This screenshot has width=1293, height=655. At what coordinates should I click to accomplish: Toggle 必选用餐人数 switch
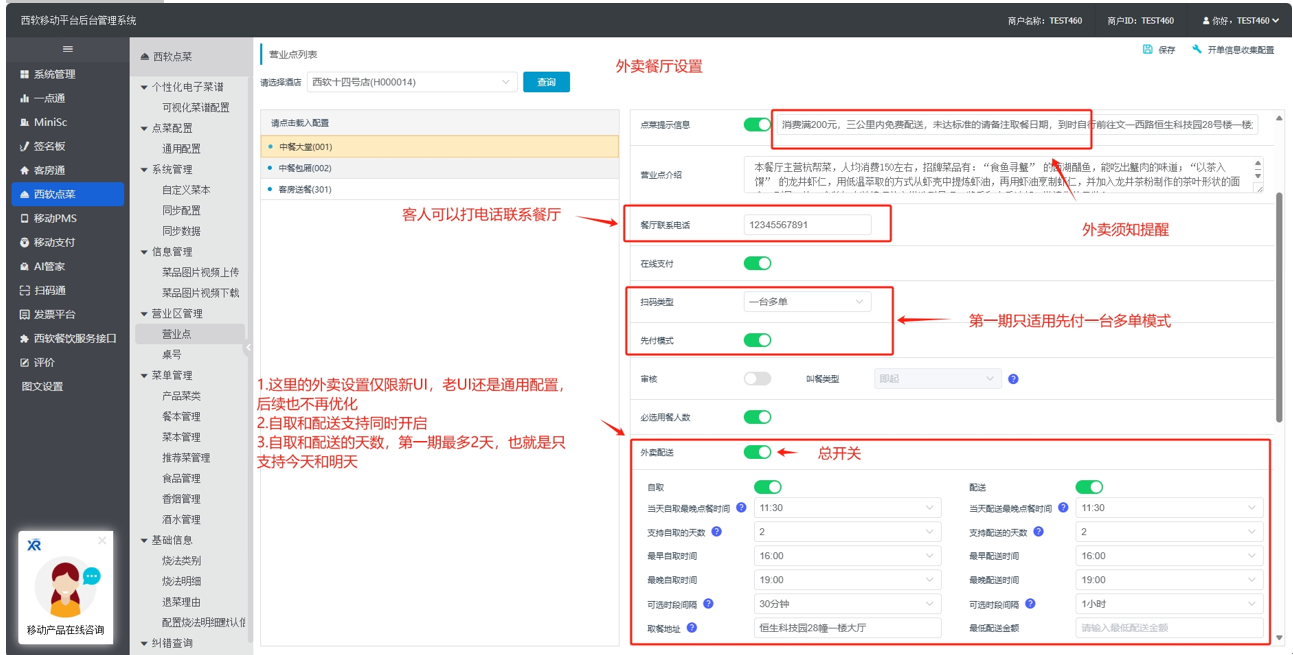point(757,417)
